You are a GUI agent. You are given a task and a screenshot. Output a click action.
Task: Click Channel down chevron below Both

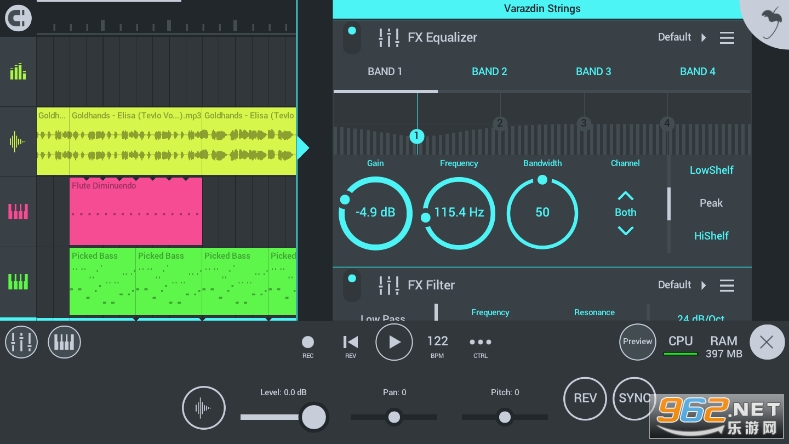click(625, 231)
